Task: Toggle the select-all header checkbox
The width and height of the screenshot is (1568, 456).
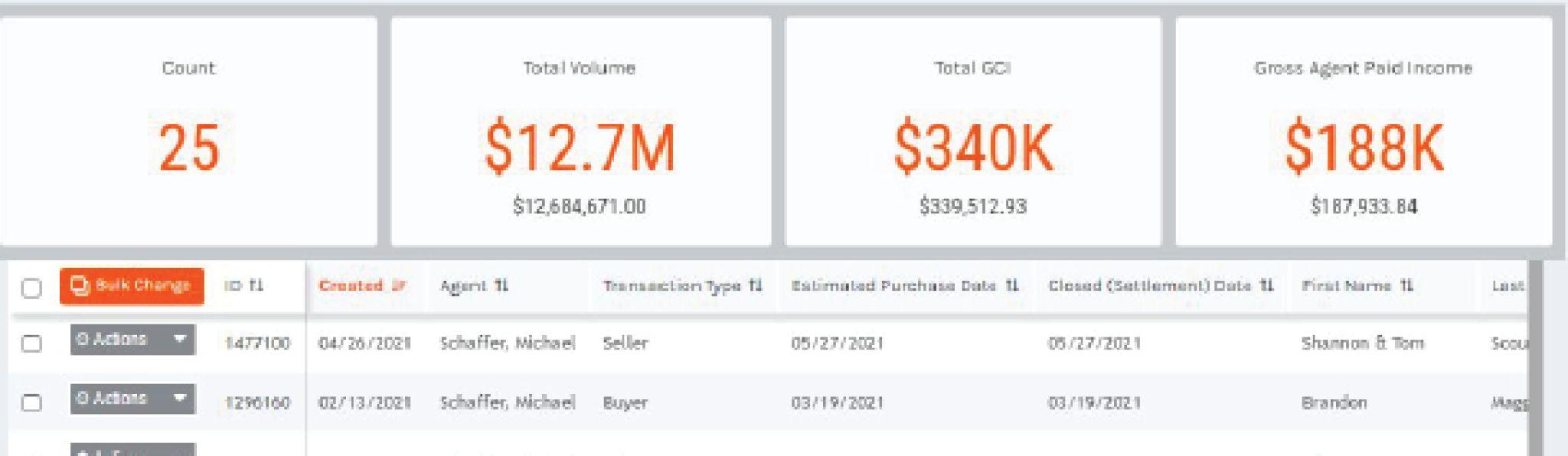Action: [31, 288]
